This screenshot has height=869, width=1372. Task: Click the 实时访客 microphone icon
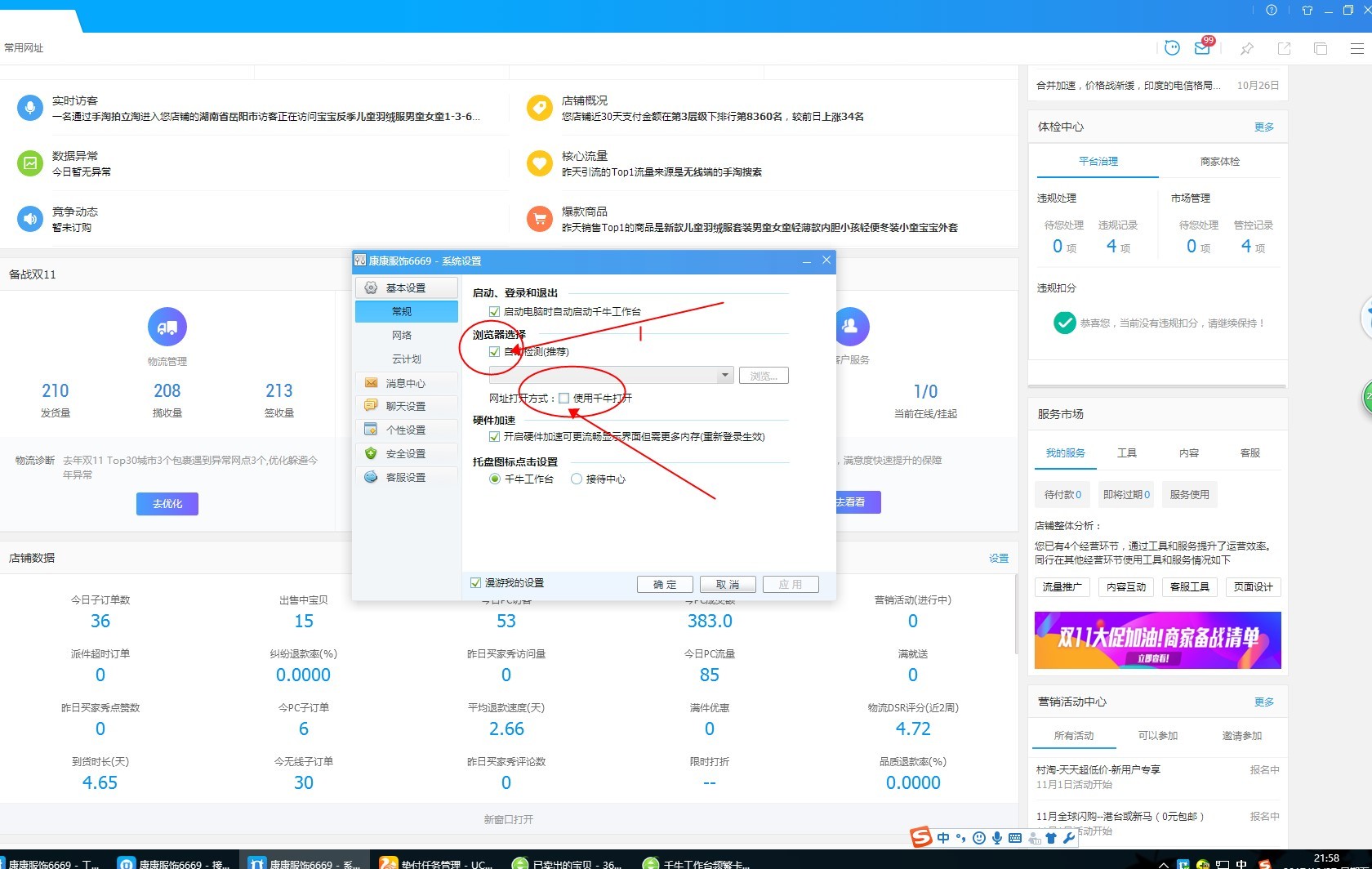click(30, 108)
